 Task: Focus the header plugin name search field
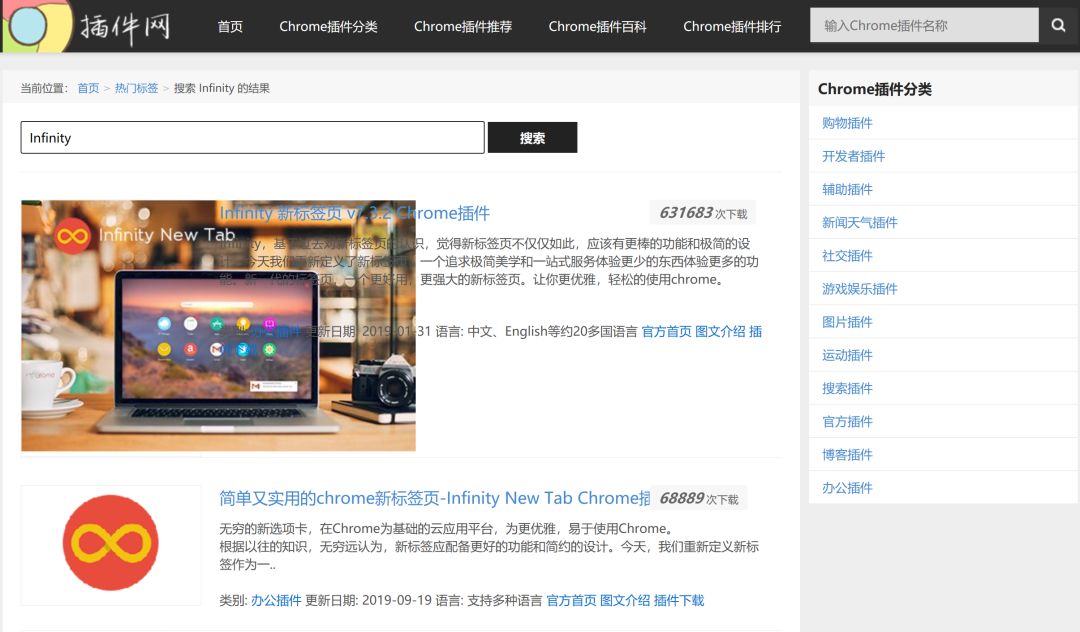click(x=924, y=25)
